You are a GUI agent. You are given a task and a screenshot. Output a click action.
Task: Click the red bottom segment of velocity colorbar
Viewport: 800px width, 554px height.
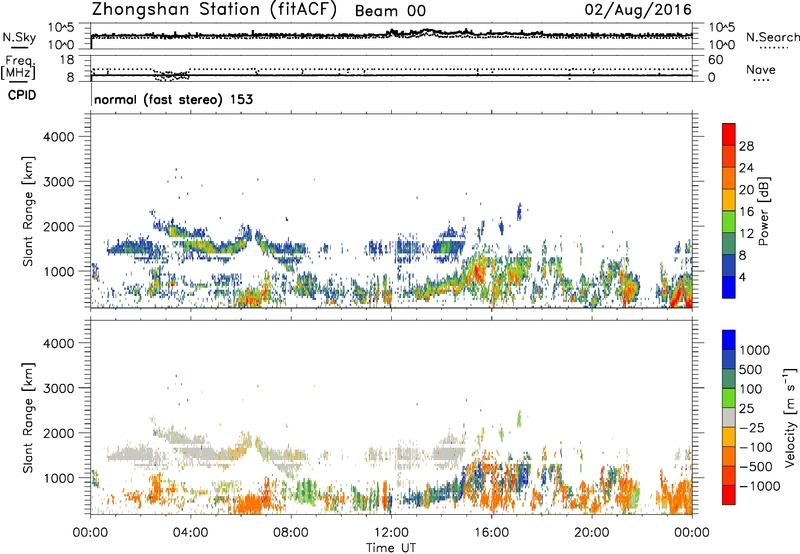(729, 495)
